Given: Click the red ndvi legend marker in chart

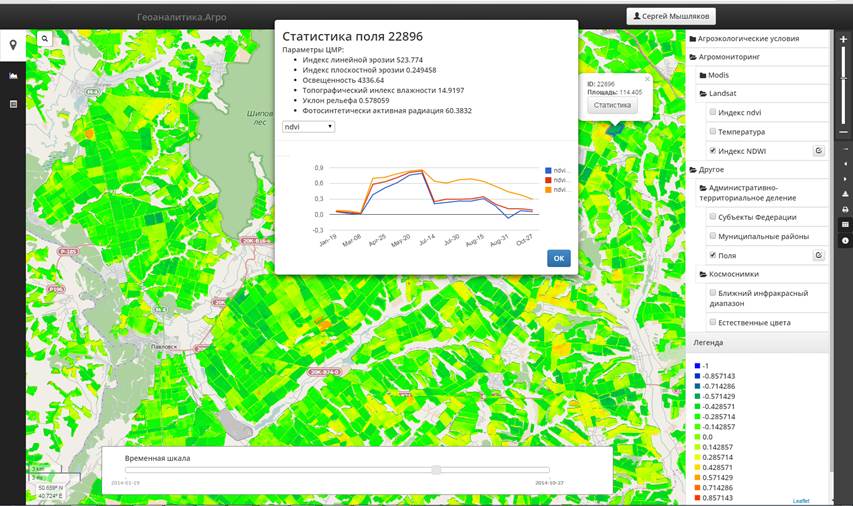Looking at the screenshot, I should (x=548, y=180).
